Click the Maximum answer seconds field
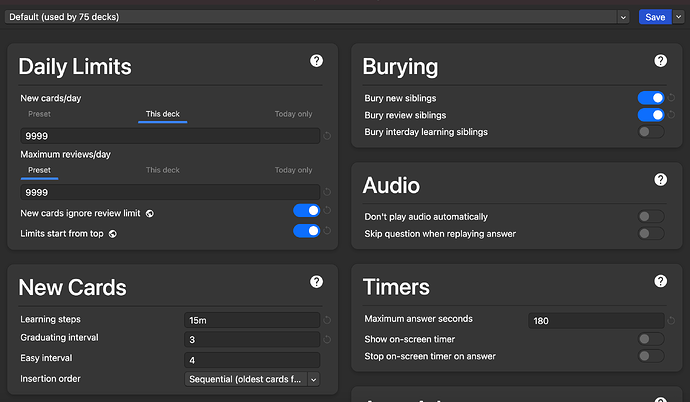 click(x=596, y=321)
